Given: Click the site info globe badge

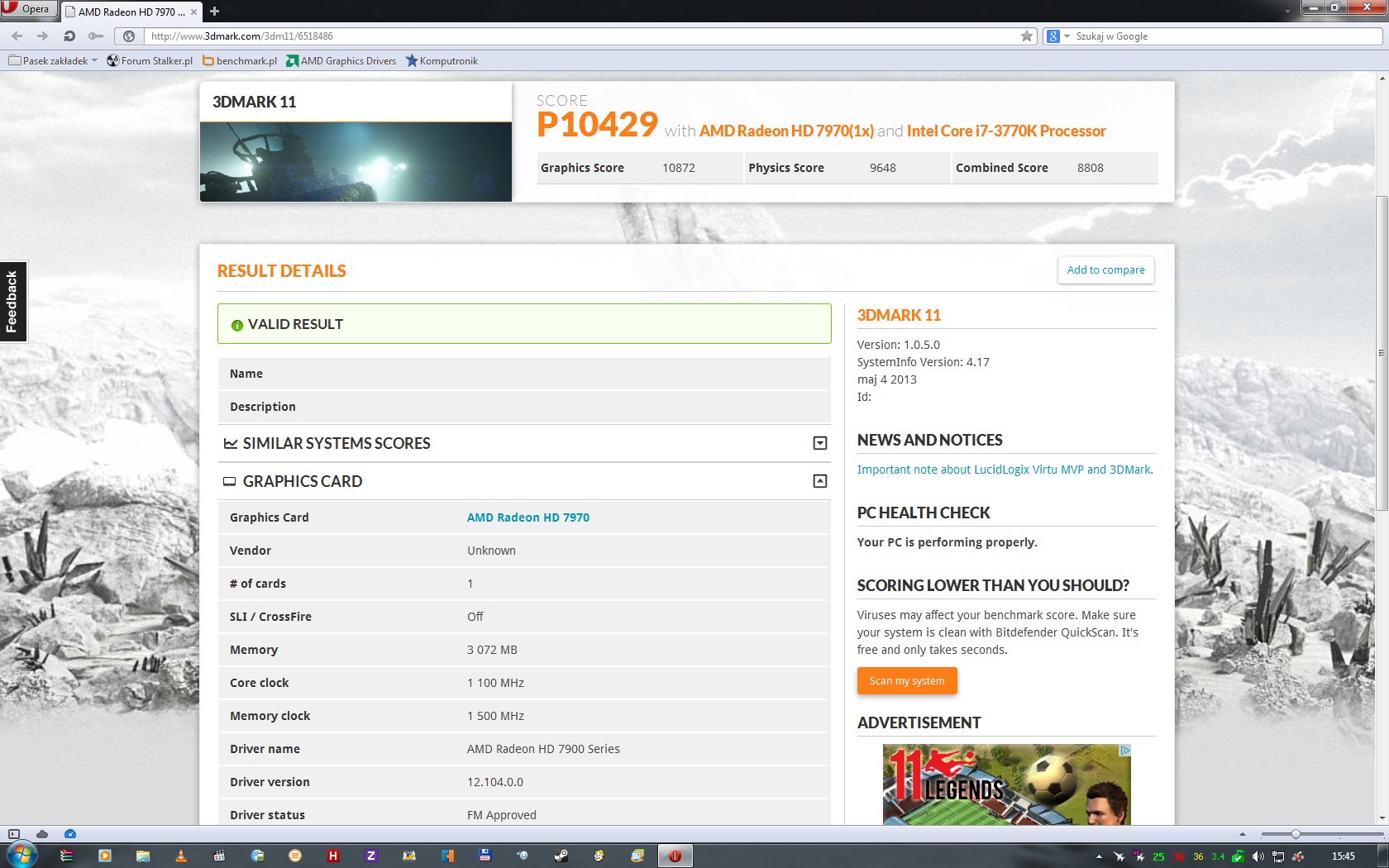Looking at the screenshot, I should point(129,36).
